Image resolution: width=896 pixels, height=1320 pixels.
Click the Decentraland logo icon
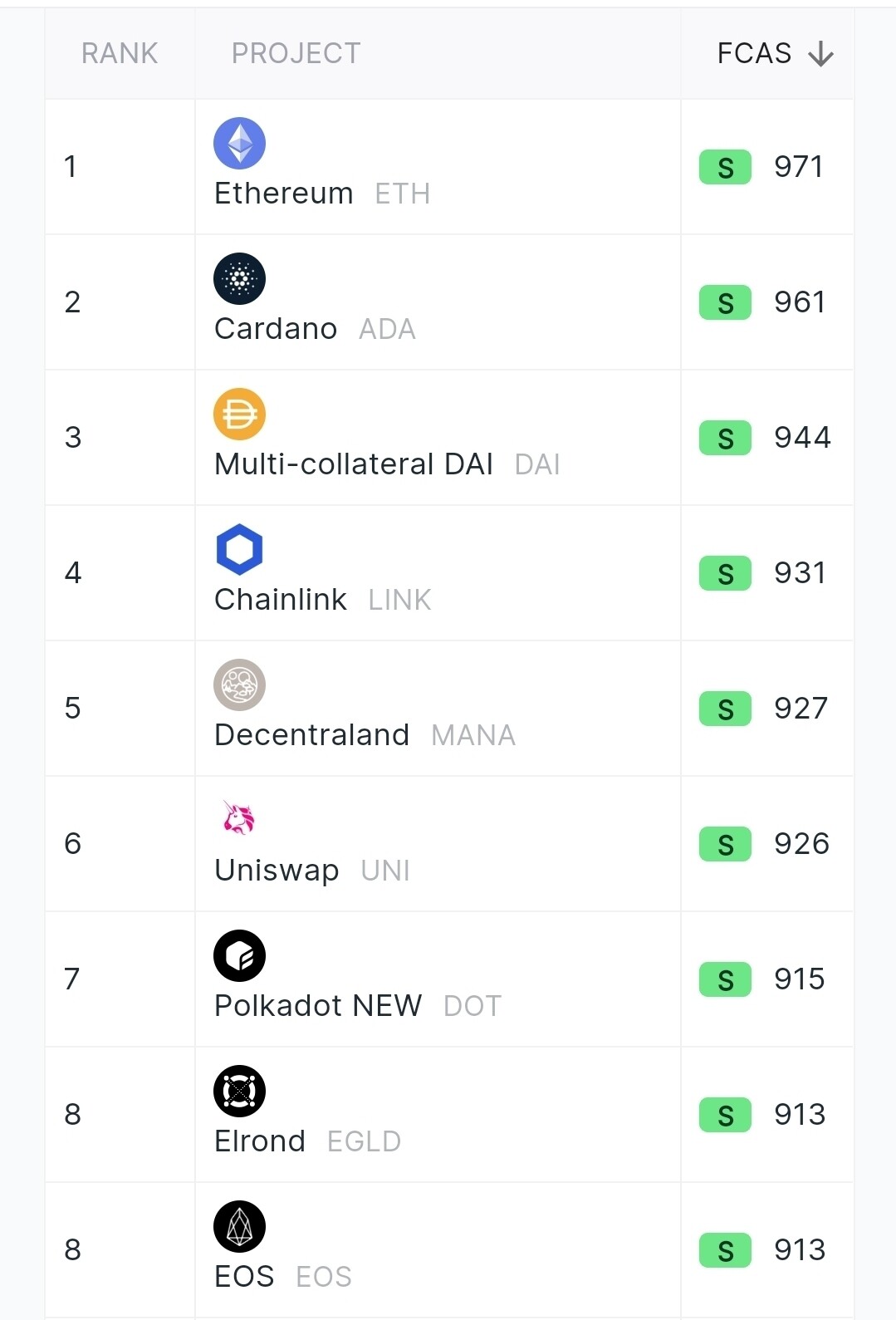click(x=239, y=685)
